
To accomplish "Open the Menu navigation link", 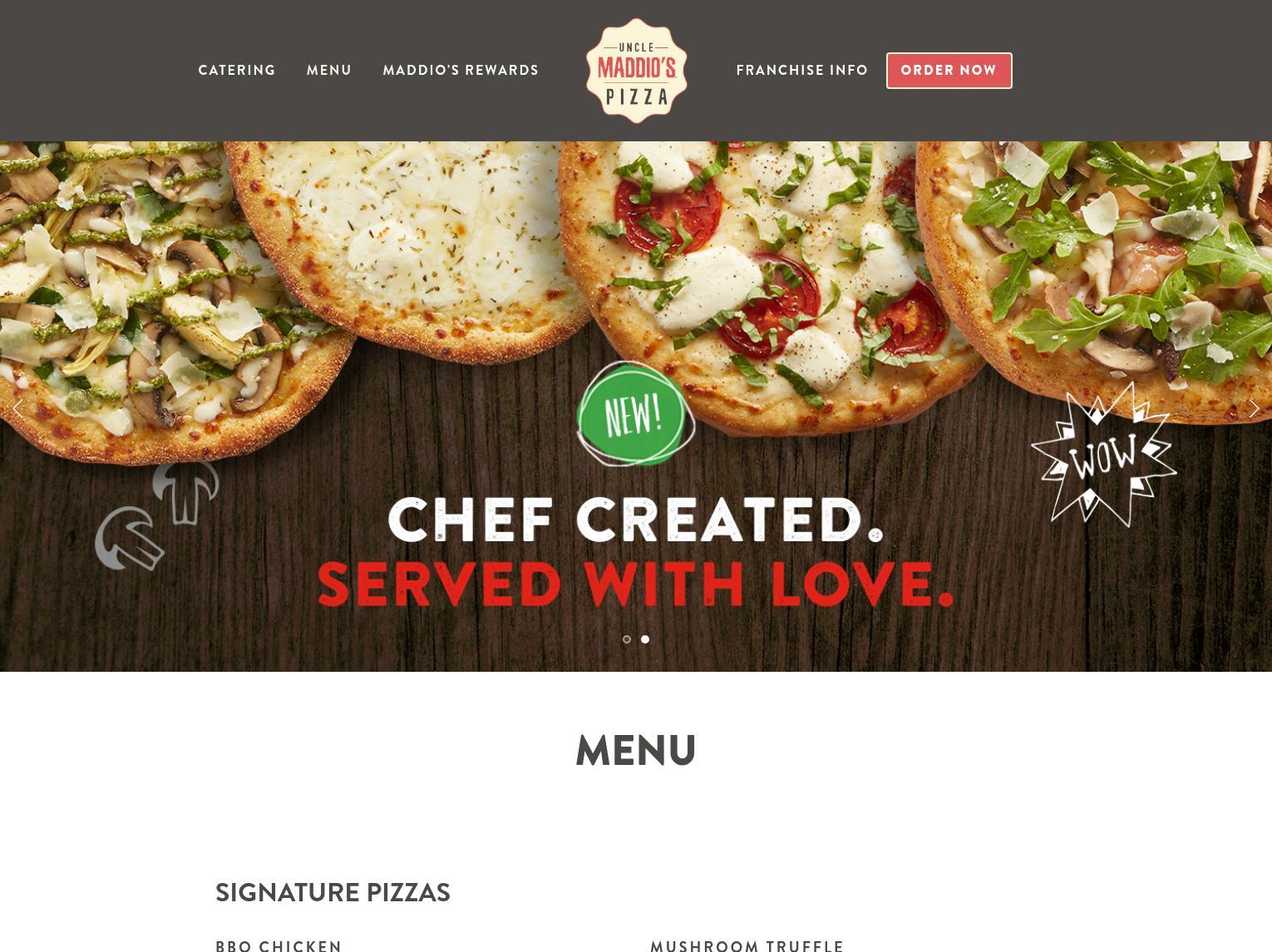I will coord(329,71).
